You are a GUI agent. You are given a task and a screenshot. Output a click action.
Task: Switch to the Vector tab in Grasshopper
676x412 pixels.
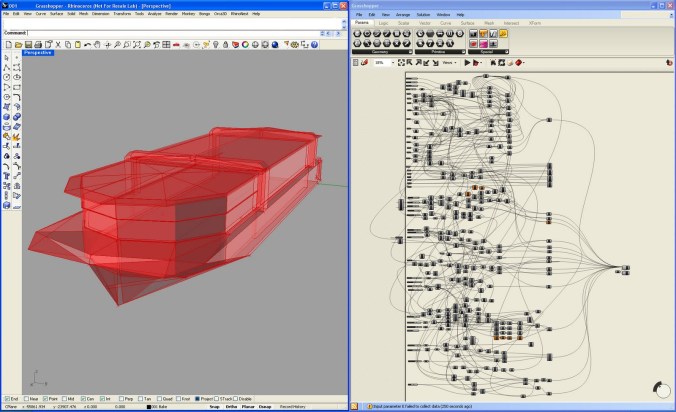tap(422, 22)
